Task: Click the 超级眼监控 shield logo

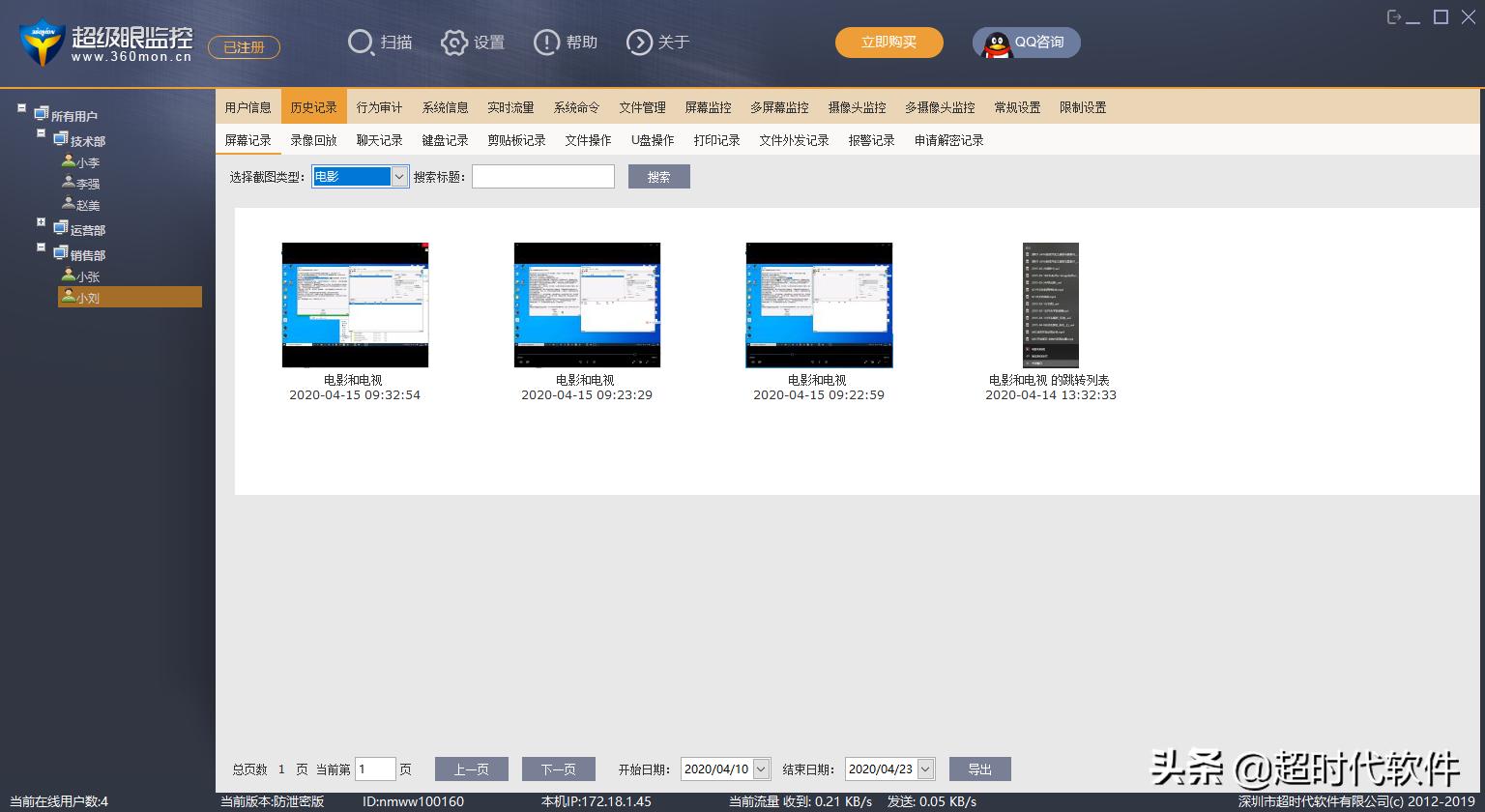Action: pyautogui.click(x=42, y=42)
